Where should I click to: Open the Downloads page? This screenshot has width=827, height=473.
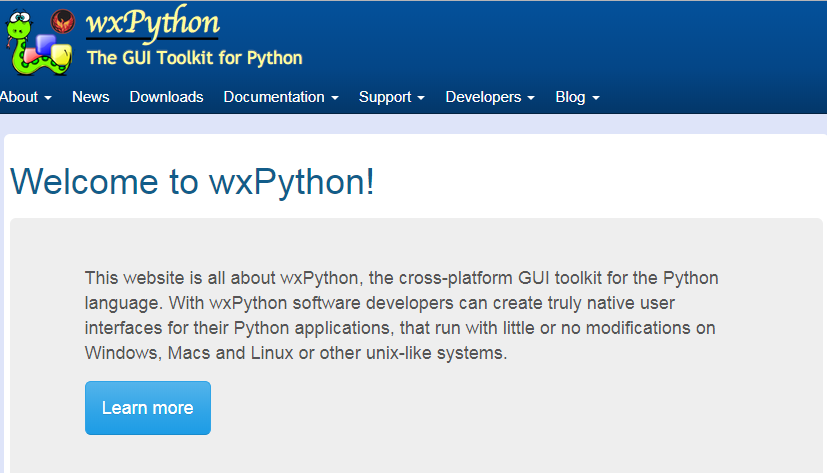click(166, 97)
